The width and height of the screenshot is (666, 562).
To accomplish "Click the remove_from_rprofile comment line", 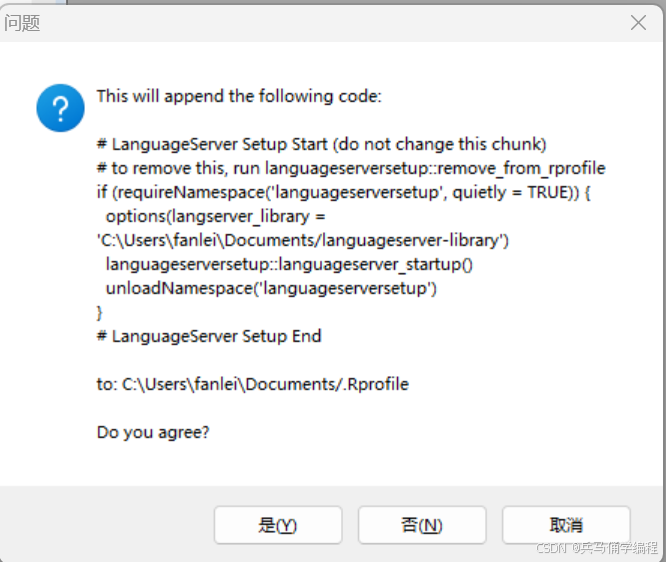I will 351,169.
